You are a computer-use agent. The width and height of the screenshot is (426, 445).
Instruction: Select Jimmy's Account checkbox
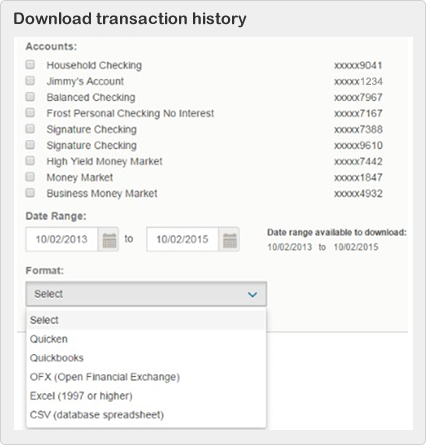click(30, 80)
